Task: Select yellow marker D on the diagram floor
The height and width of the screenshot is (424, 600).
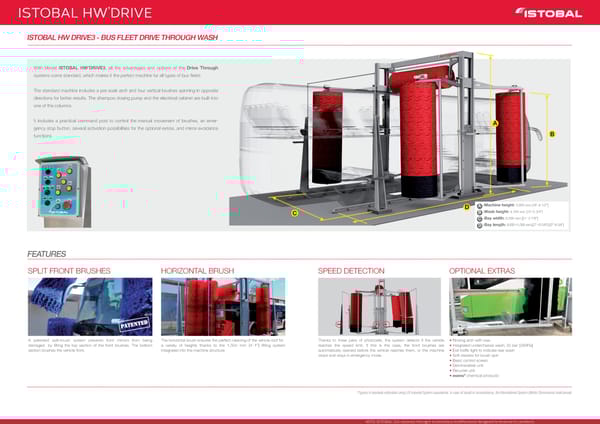Action: pos(467,207)
